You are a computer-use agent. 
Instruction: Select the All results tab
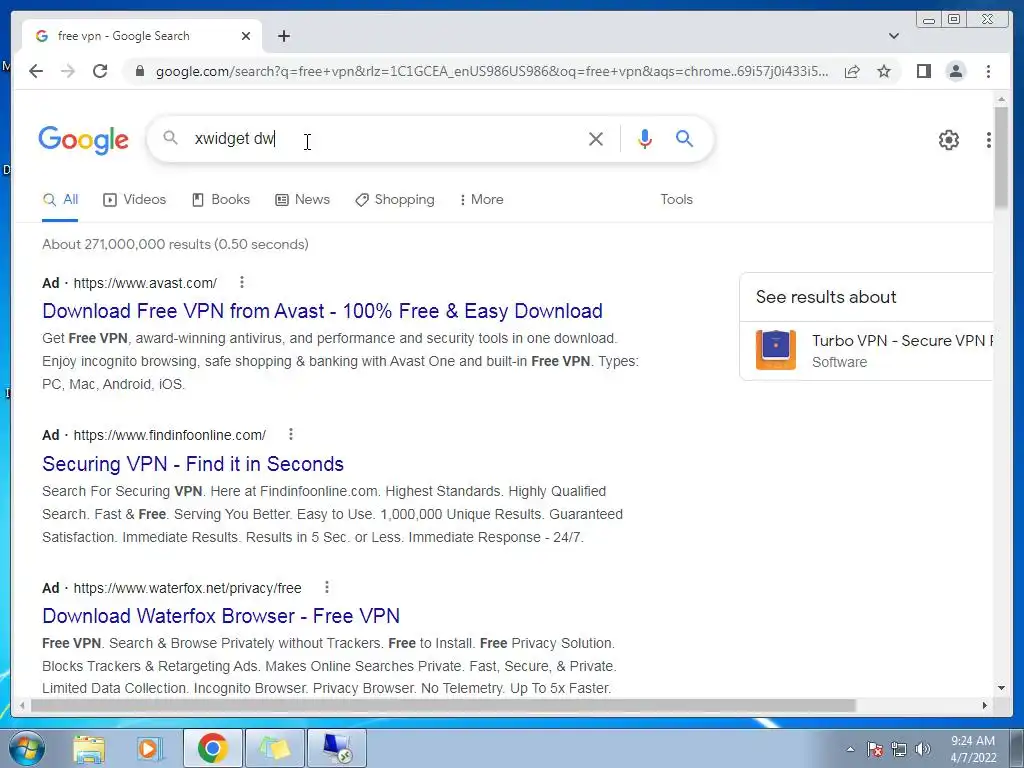[60, 199]
